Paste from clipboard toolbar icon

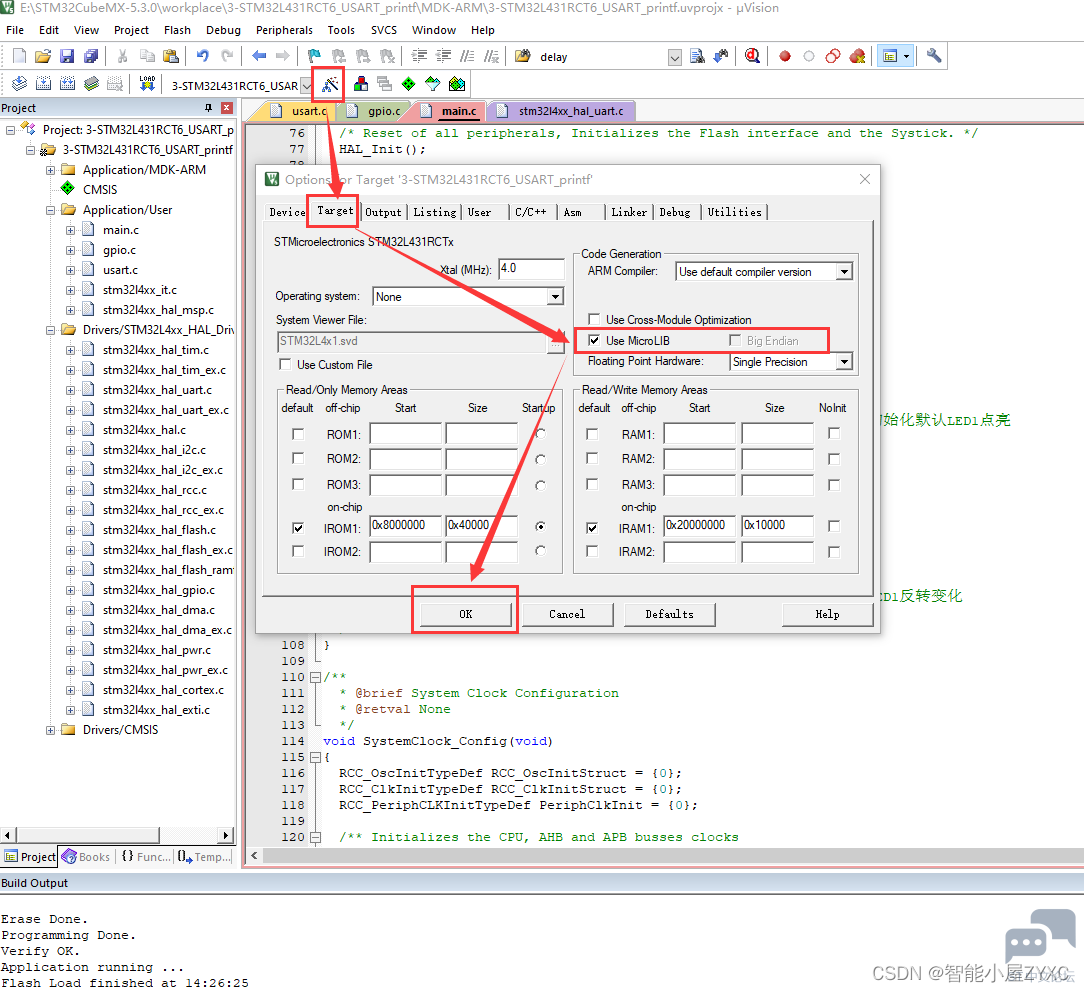[x=171, y=56]
